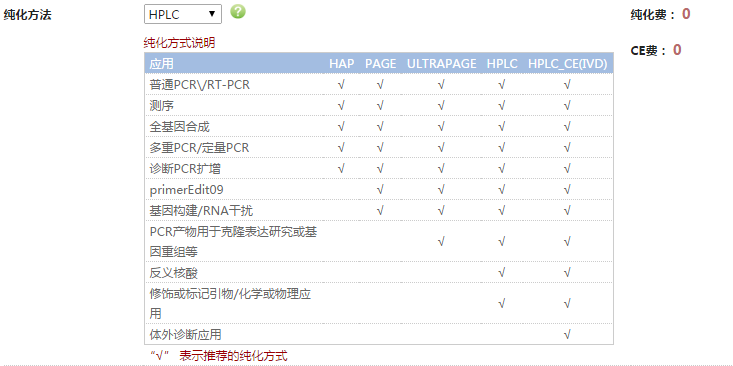Click the PAGE checkmark in 基因构建/RNA干扰 row
733x366 pixels.
(x=381, y=211)
